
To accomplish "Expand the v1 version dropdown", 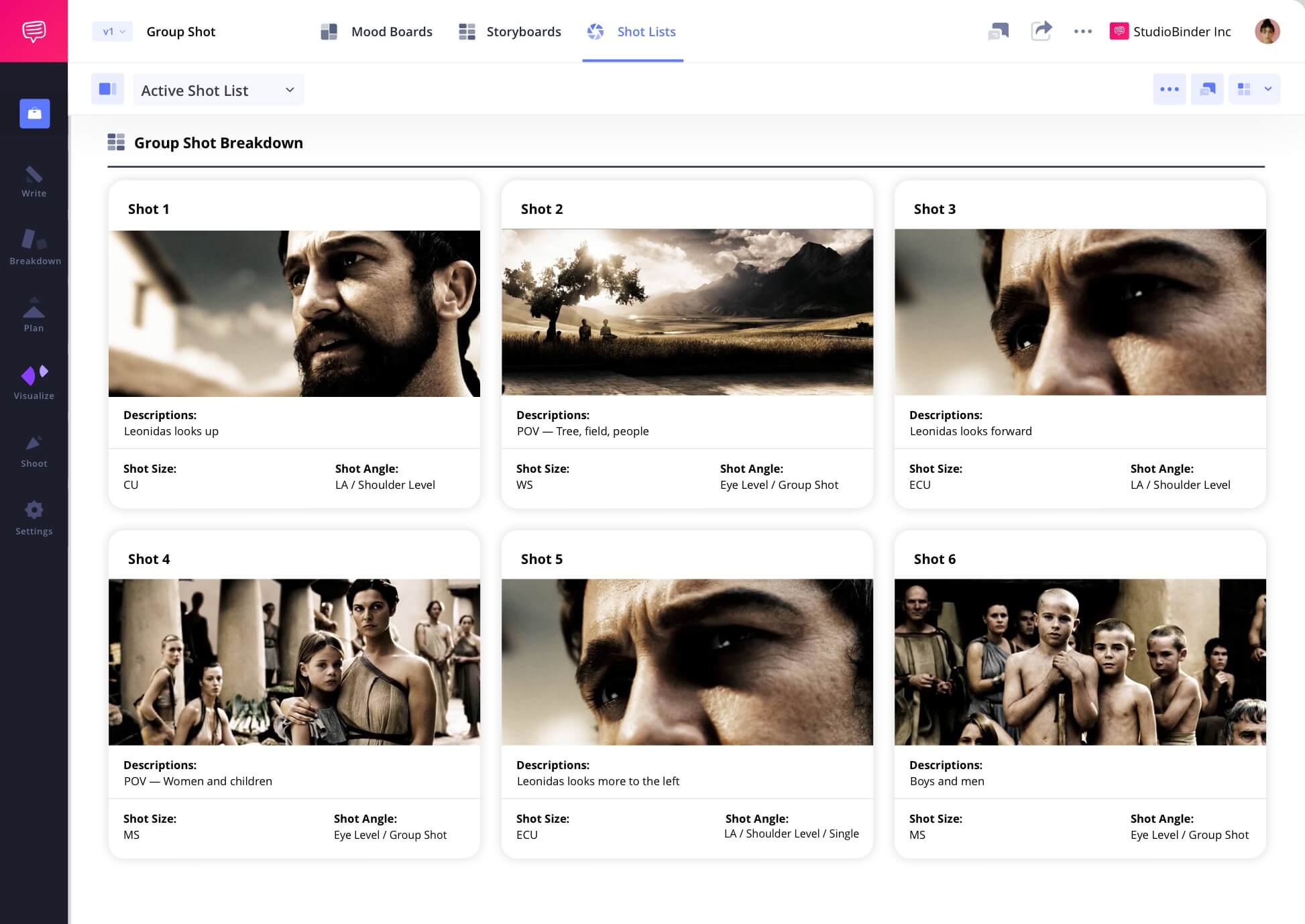I will click(113, 32).
